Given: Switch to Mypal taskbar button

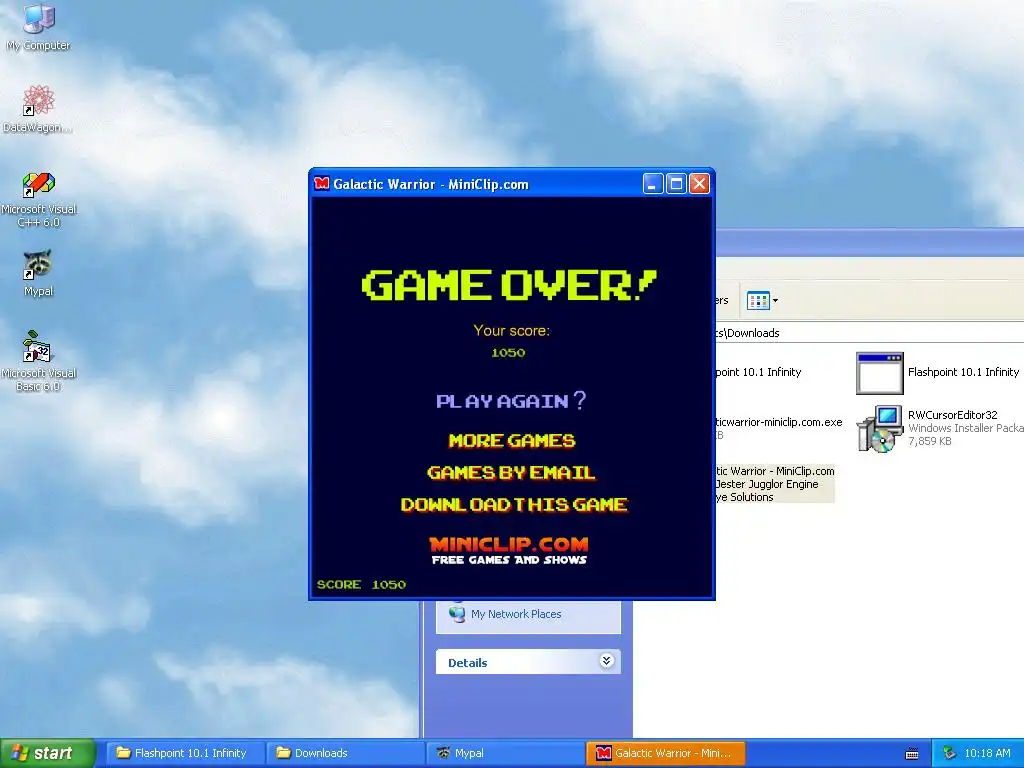Looking at the screenshot, I should [x=504, y=753].
